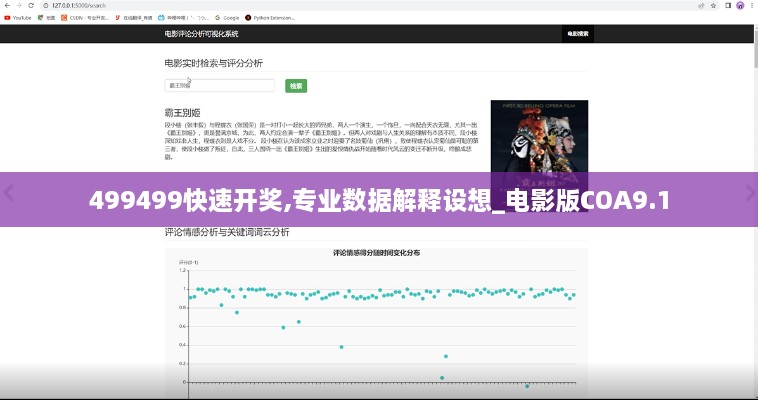Click the left carousel arrow on banner
This screenshot has width=758, height=400.
coord(9,193)
